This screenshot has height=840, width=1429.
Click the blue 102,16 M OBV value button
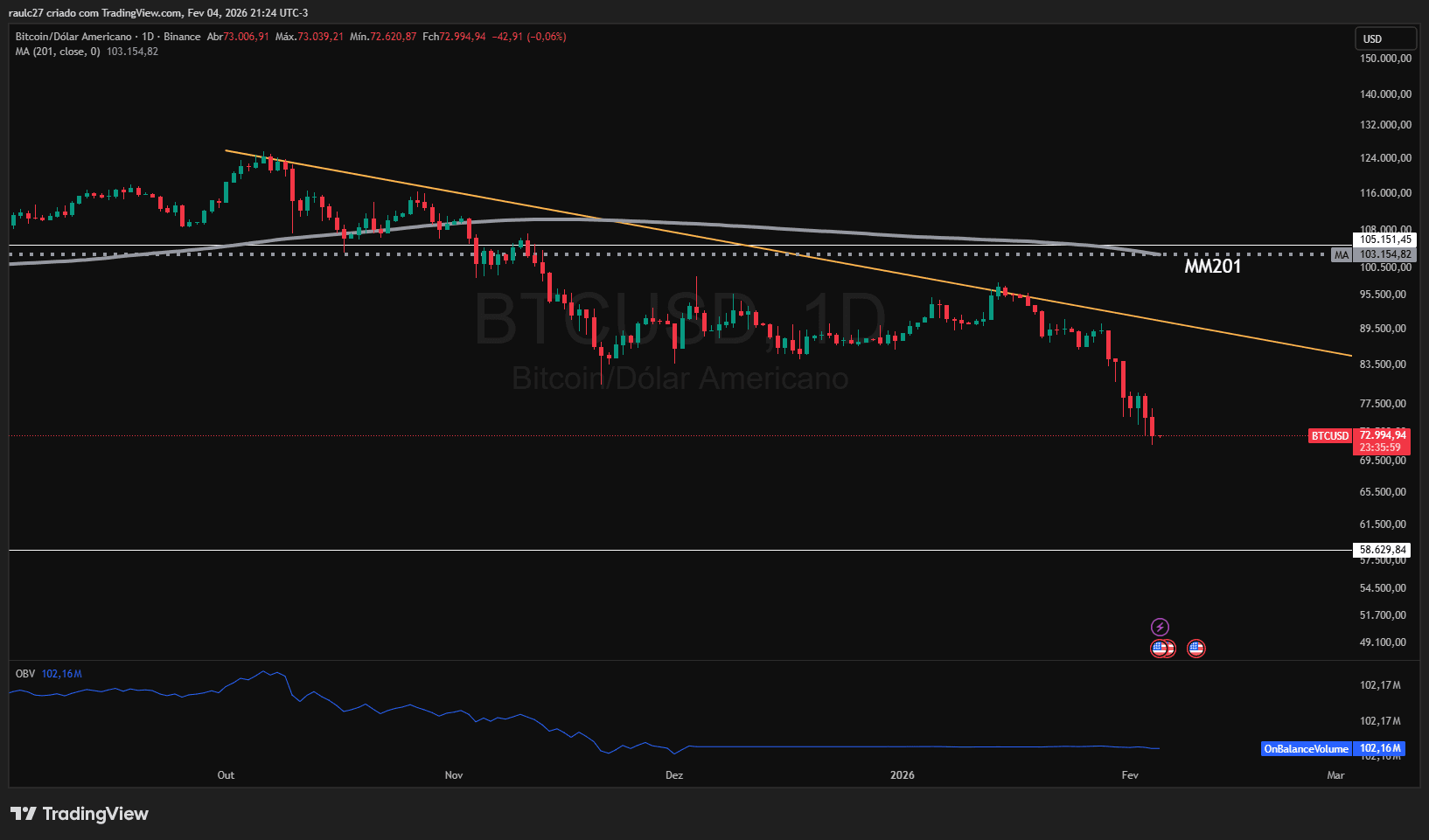pyautogui.click(x=1379, y=748)
